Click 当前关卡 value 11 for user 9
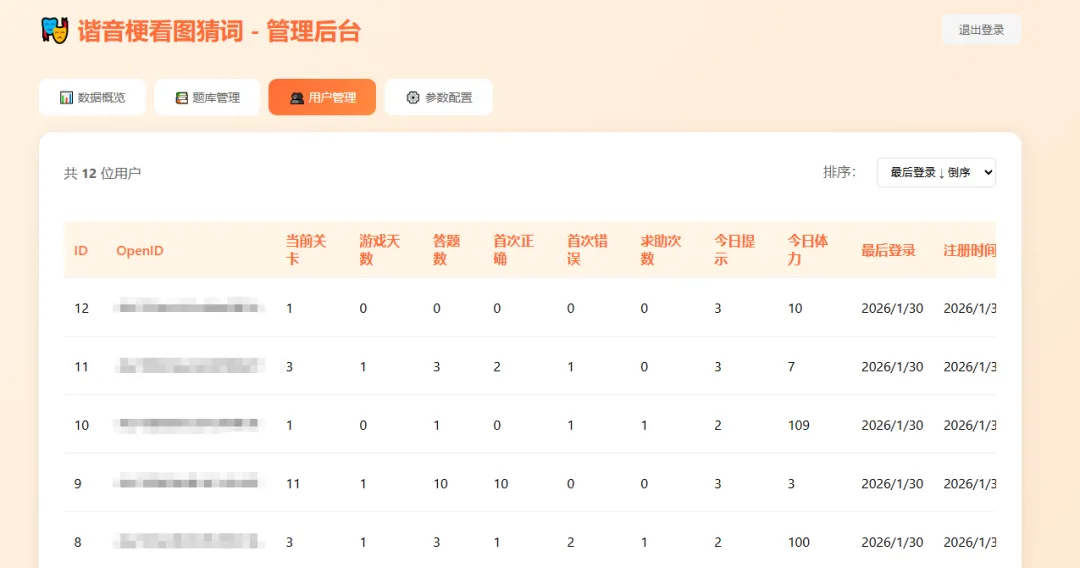 tap(293, 484)
